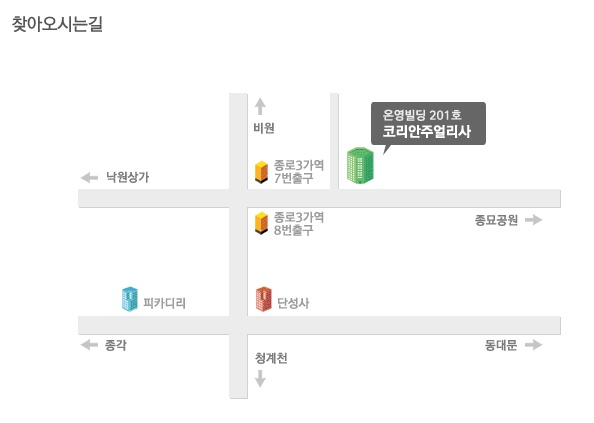Click the green 온영빌딩 building icon
Viewport: 594px width, 423px height.
[x=360, y=165]
